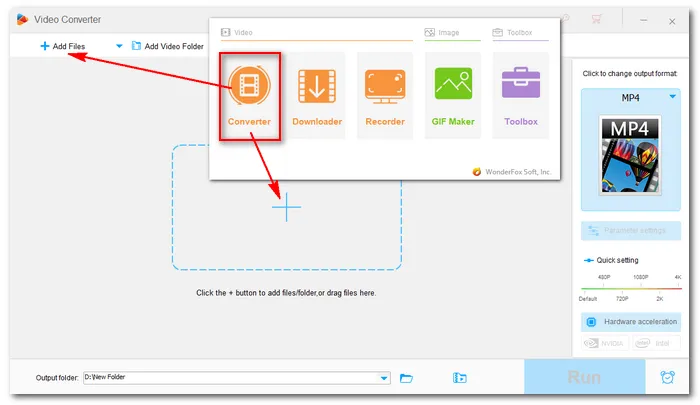Expand the MP4 output format dropdown
Viewport: 700px width, 405px height.
click(x=673, y=96)
